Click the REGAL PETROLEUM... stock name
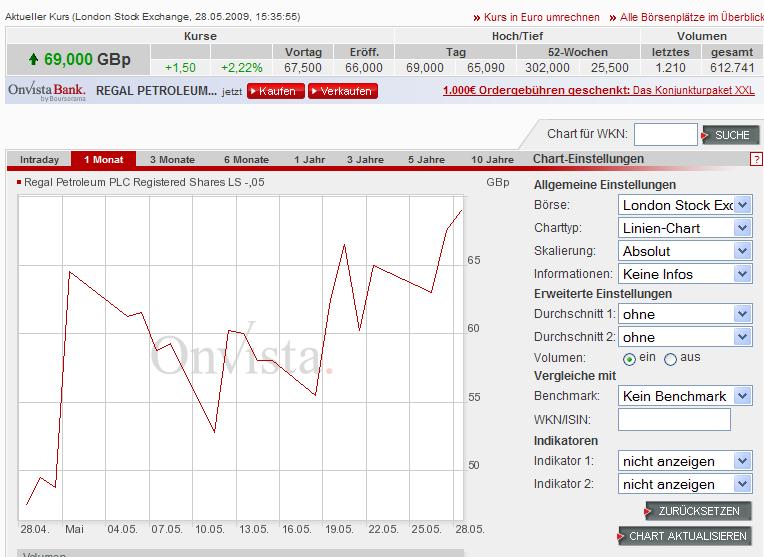The height and width of the screenshot is (557, 764). tap(156, 91)
